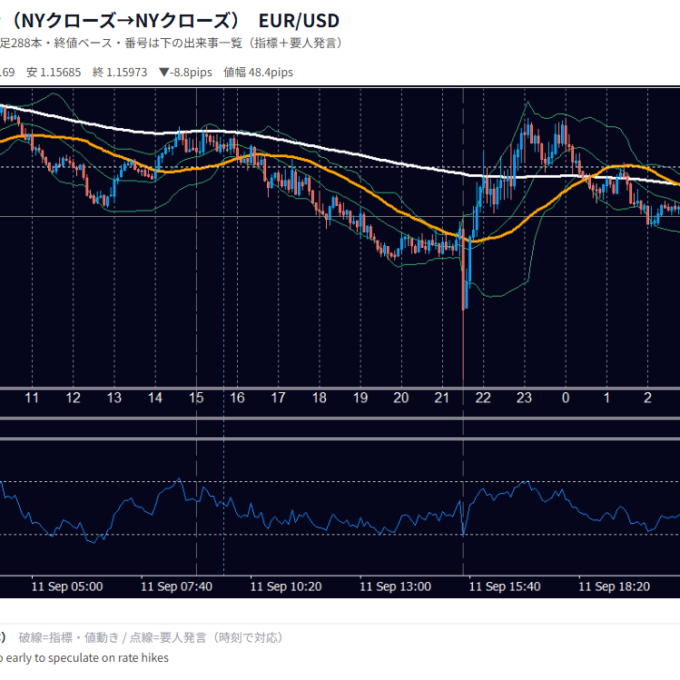Click hour label 20 on hour axis

click(x=401, y=398)
